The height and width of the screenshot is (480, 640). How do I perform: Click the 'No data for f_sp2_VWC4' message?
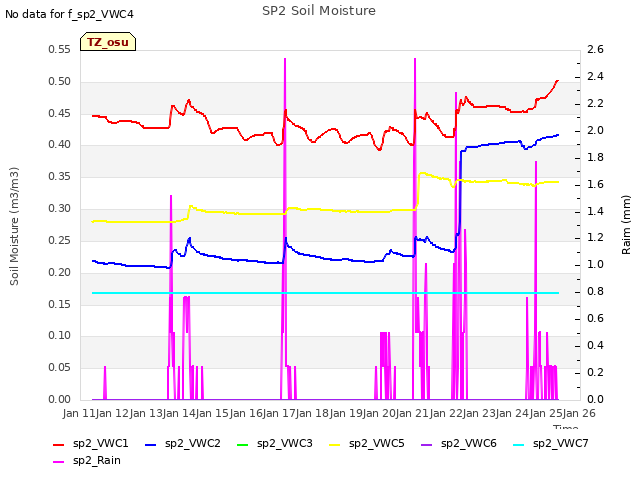pyautogui.click(x=69, y=14)
